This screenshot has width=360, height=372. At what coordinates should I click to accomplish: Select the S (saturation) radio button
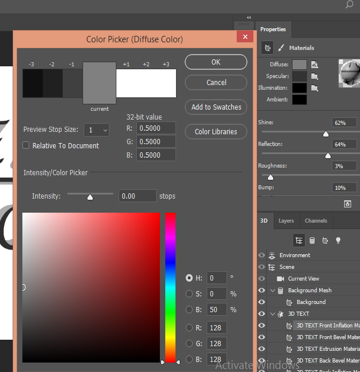point(189,294)
